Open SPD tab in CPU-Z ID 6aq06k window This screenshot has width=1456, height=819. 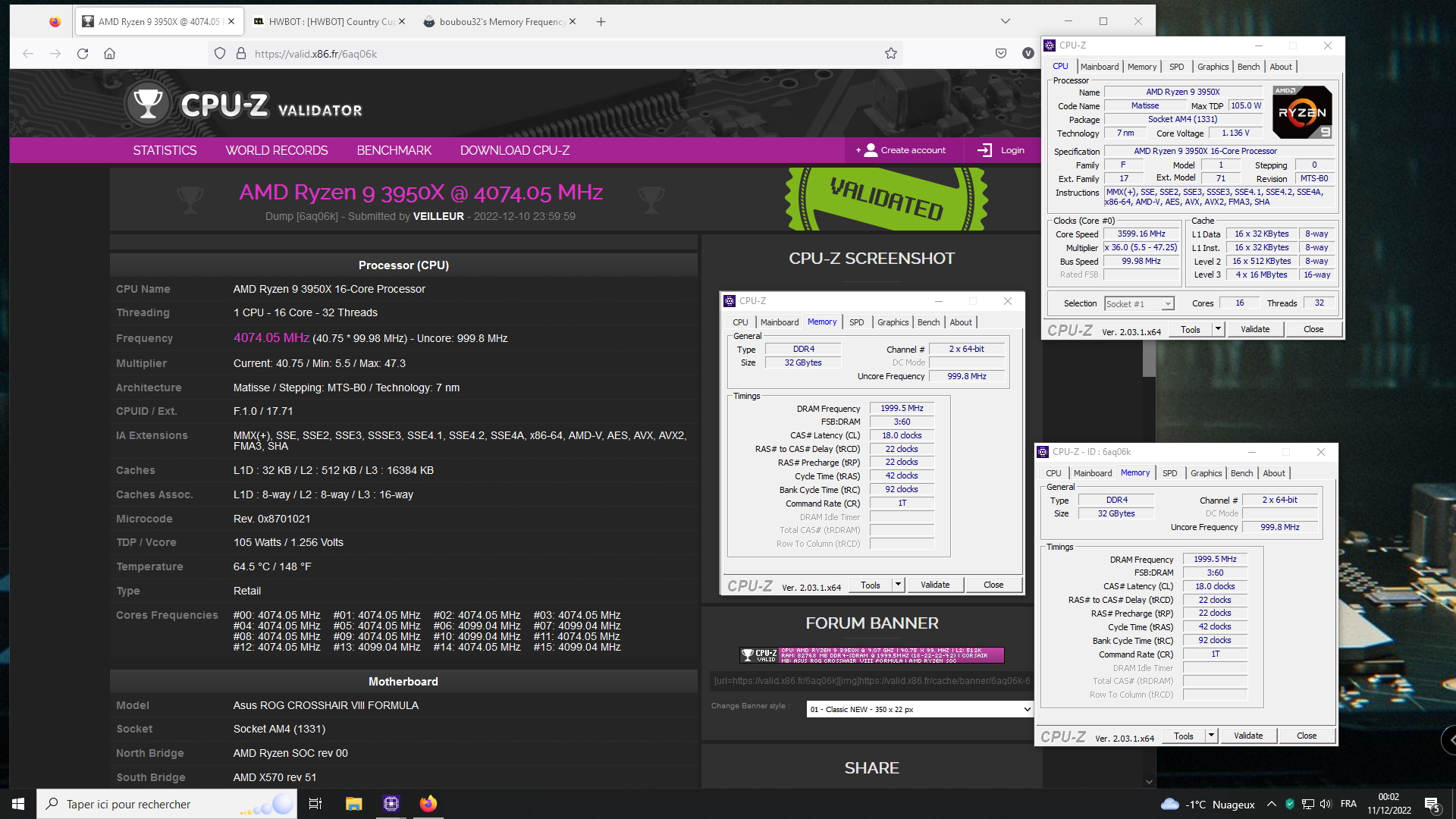tap(1170, 473)
